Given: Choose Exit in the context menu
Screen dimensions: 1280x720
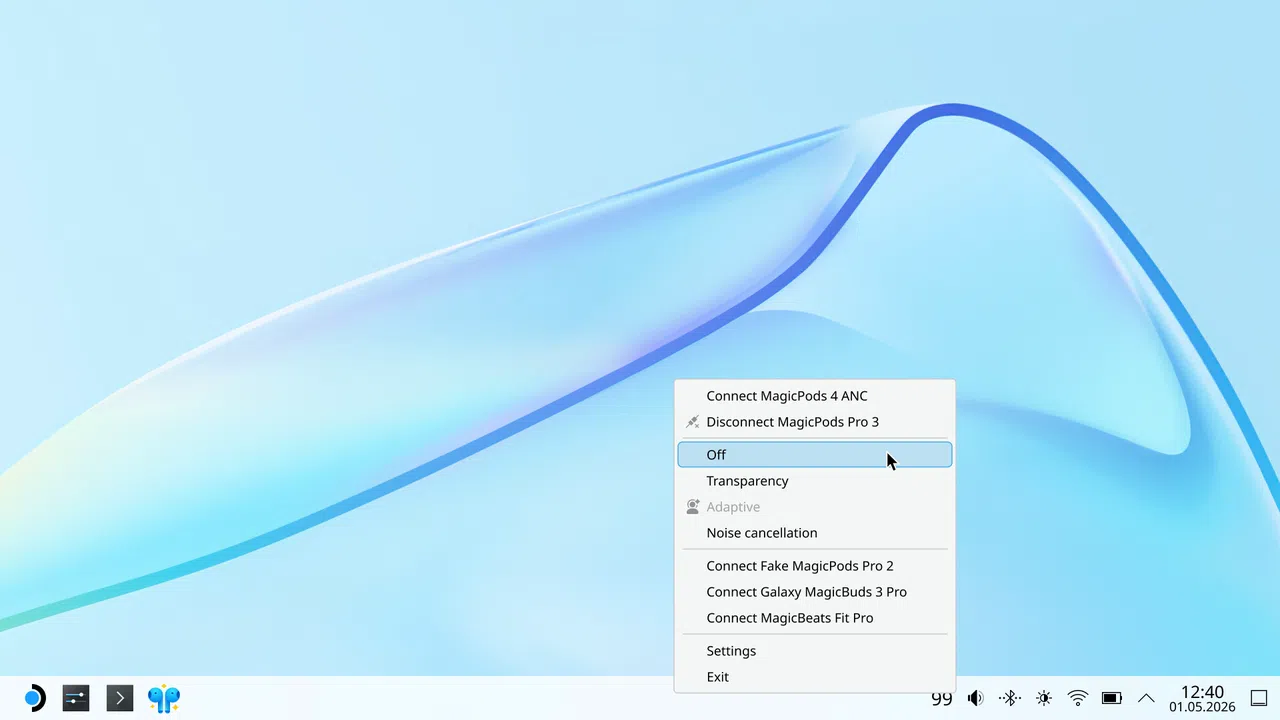Looking at the screenshot, I should [815, 676].
